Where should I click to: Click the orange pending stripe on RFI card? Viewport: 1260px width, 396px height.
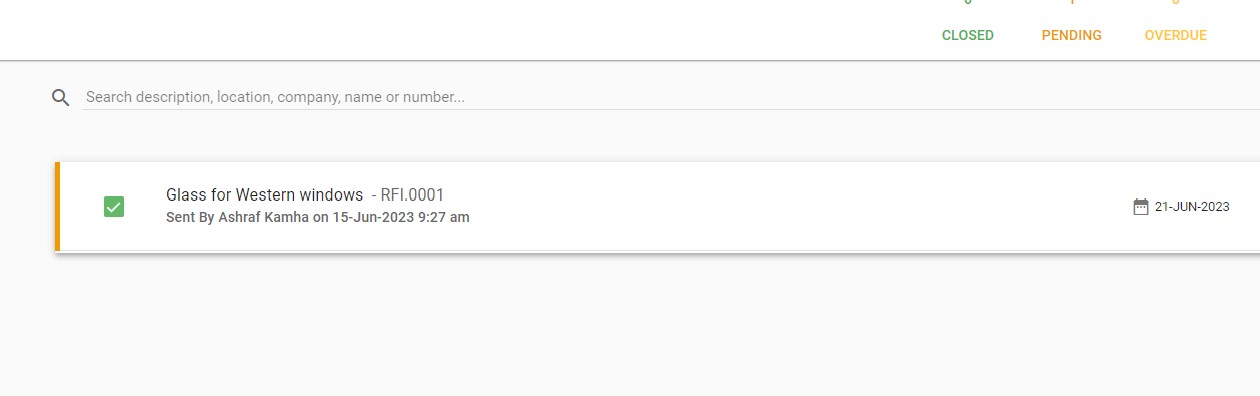[x=57, y=206]
